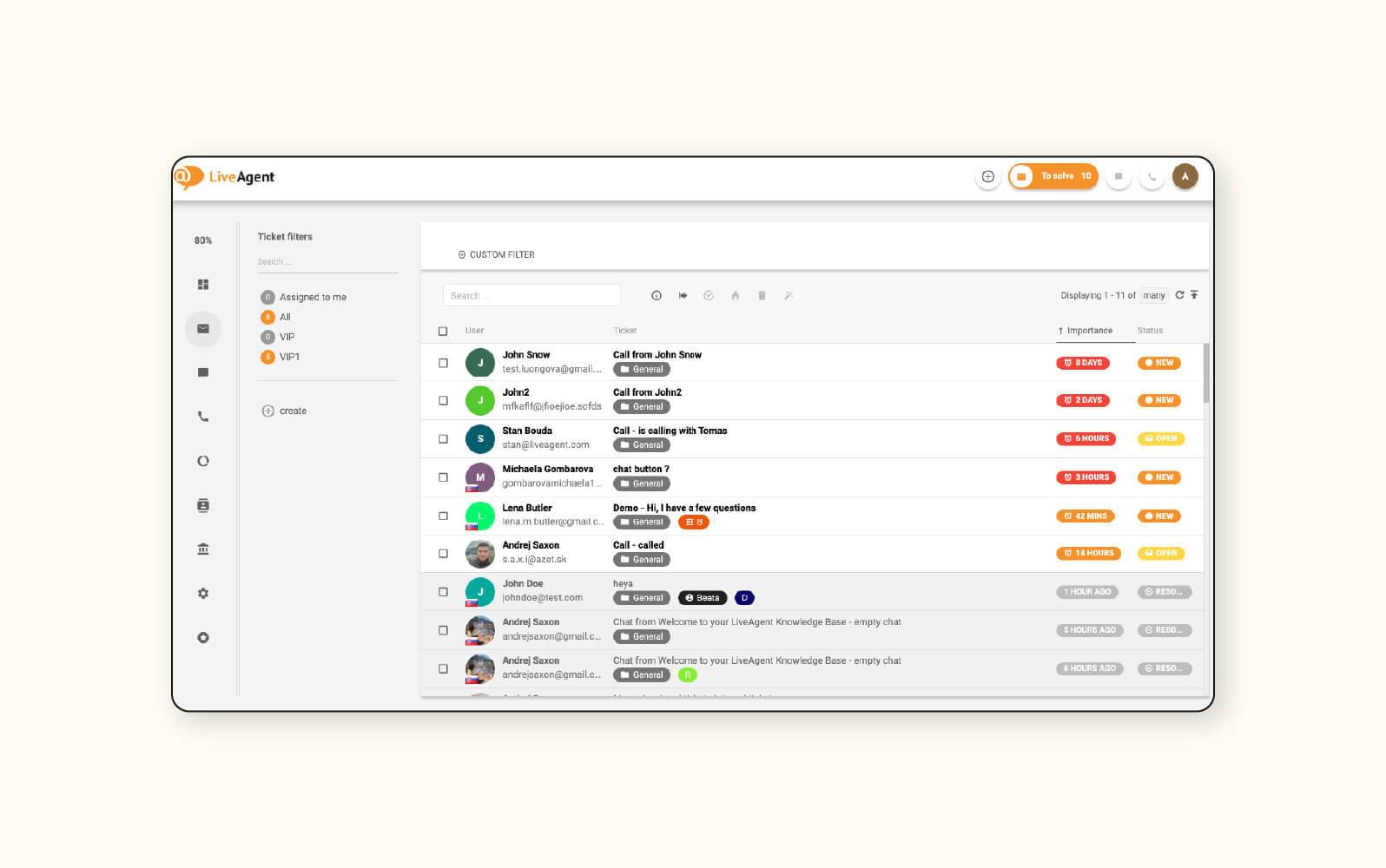
Task: Click the refresh icon near Displaying count
Action: (1179, 295)
